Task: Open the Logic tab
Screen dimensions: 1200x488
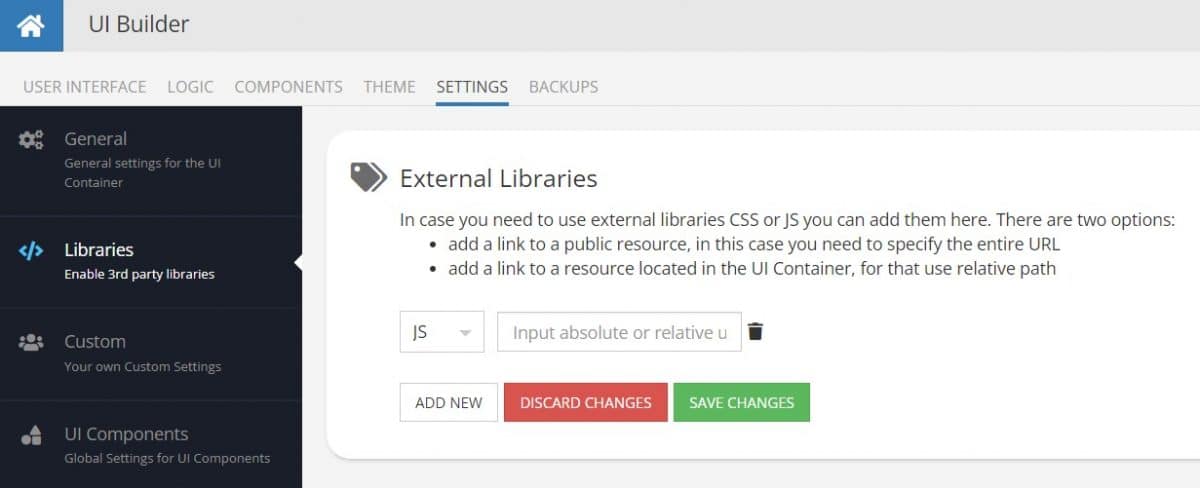Action: [190, 86]
